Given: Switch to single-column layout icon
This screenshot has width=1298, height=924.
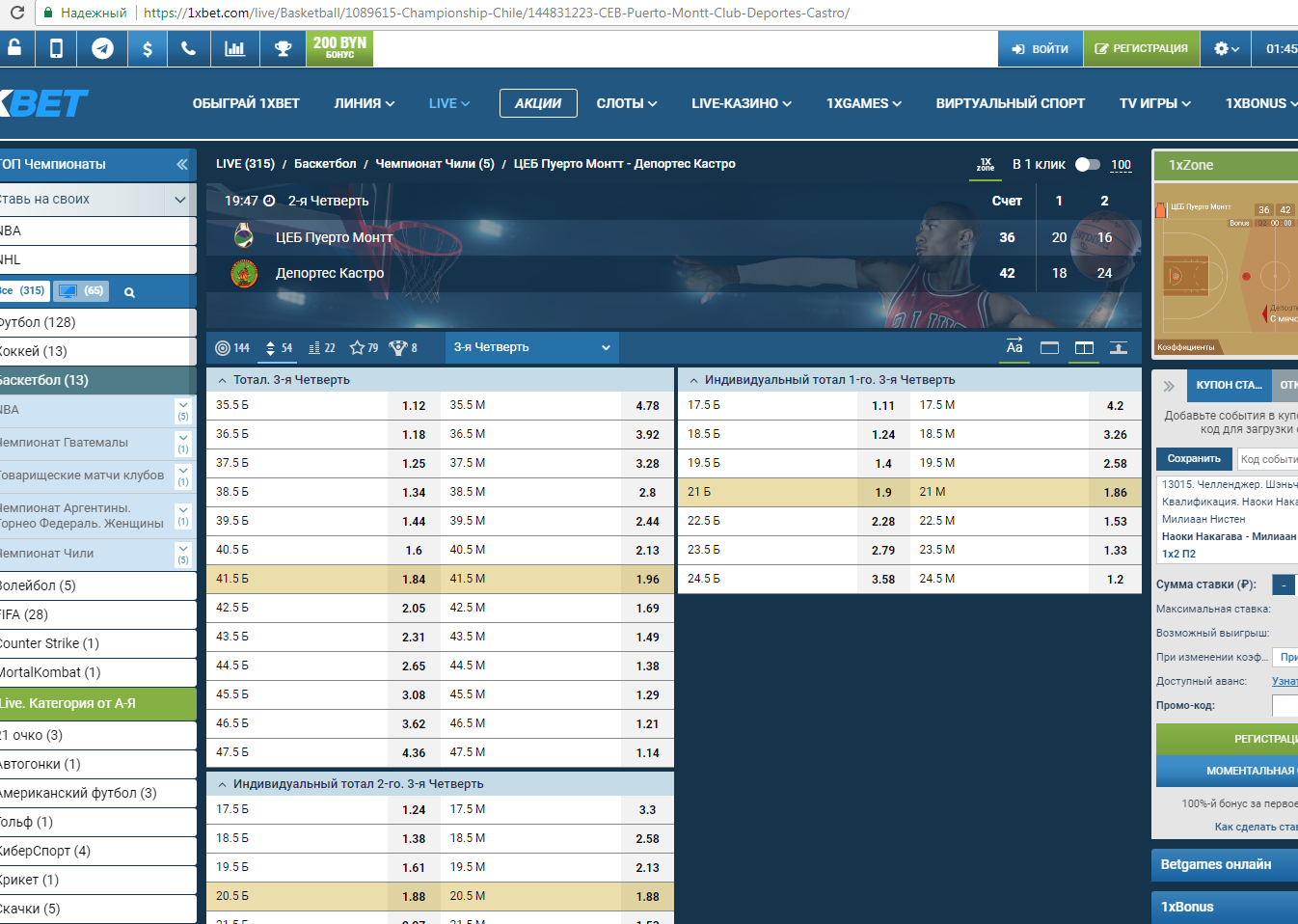Looking at the screenshot, I should (1049, 347).
